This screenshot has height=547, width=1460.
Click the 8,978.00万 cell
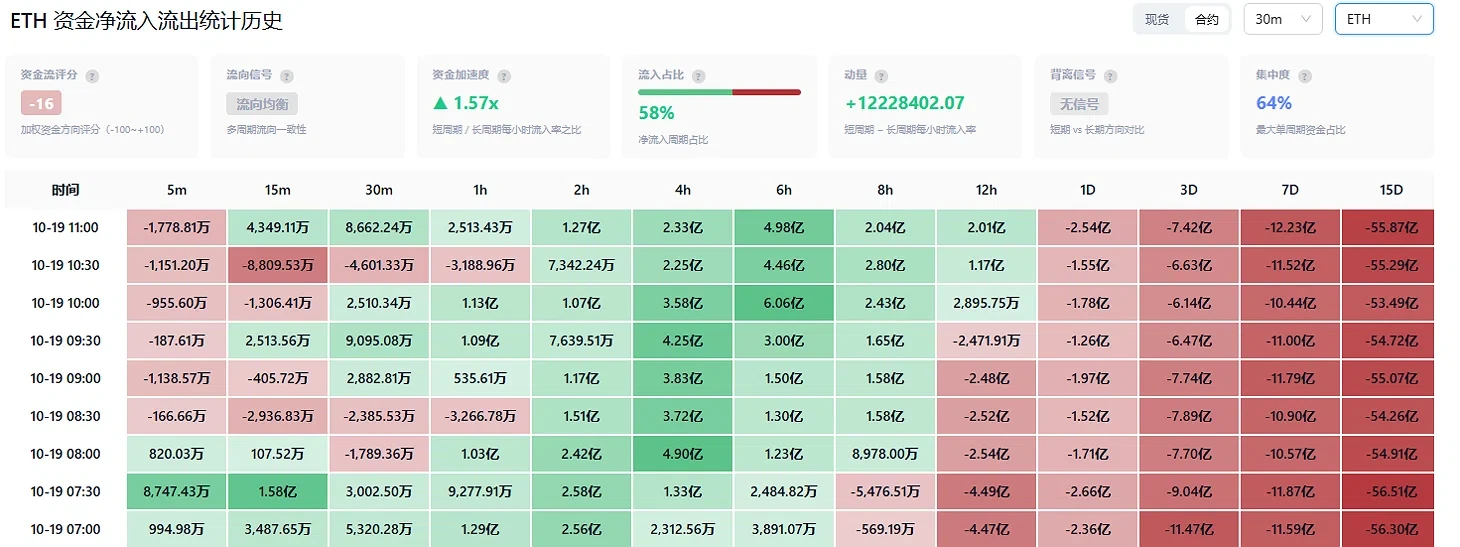(885, 453)
